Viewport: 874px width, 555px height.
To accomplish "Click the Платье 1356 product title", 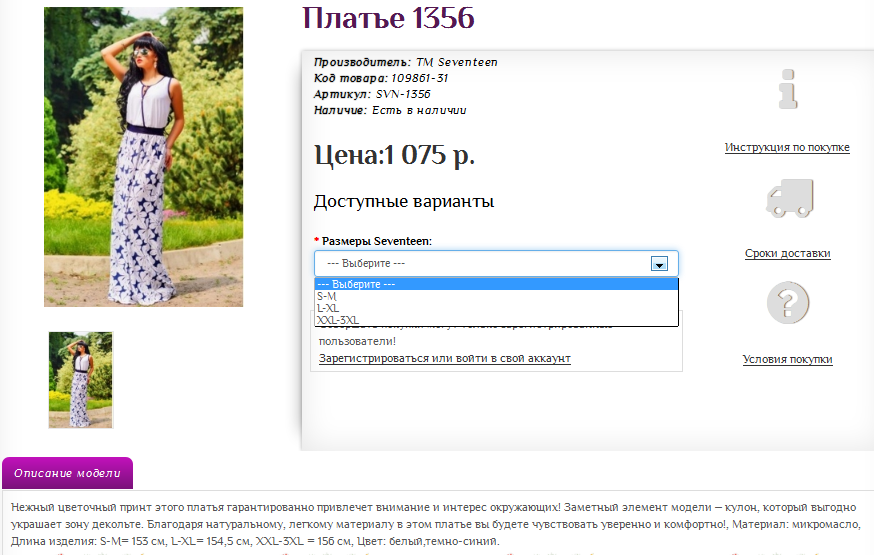I will (x=388, y=18).
